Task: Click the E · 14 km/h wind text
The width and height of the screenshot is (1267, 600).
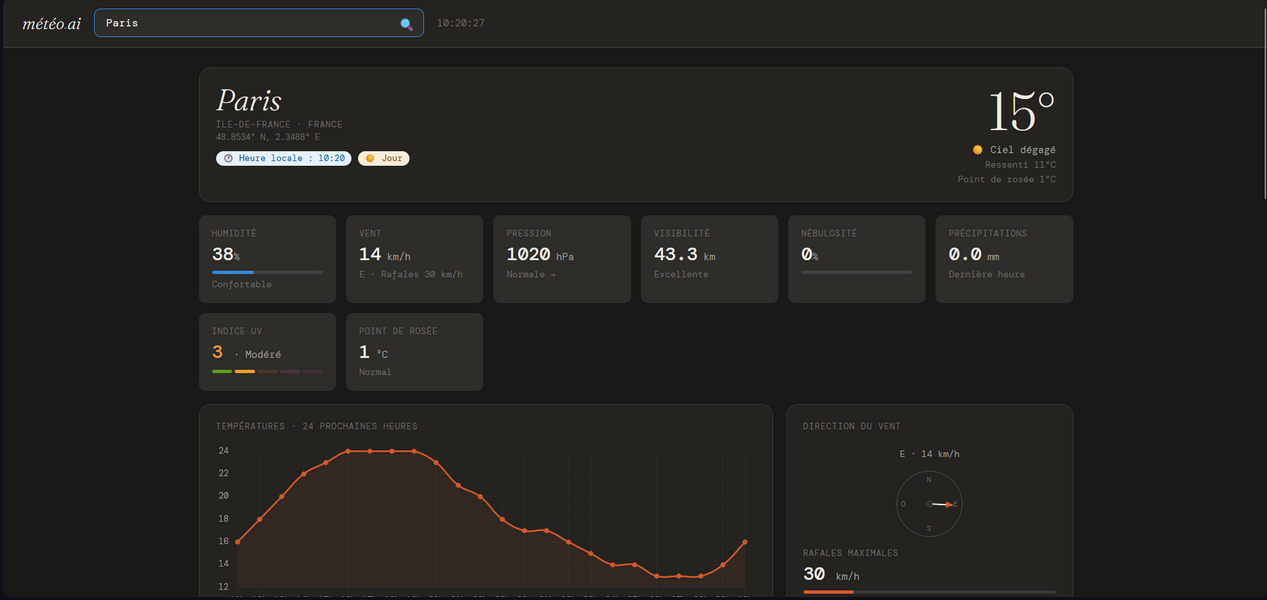Action: tap(930, 454)
